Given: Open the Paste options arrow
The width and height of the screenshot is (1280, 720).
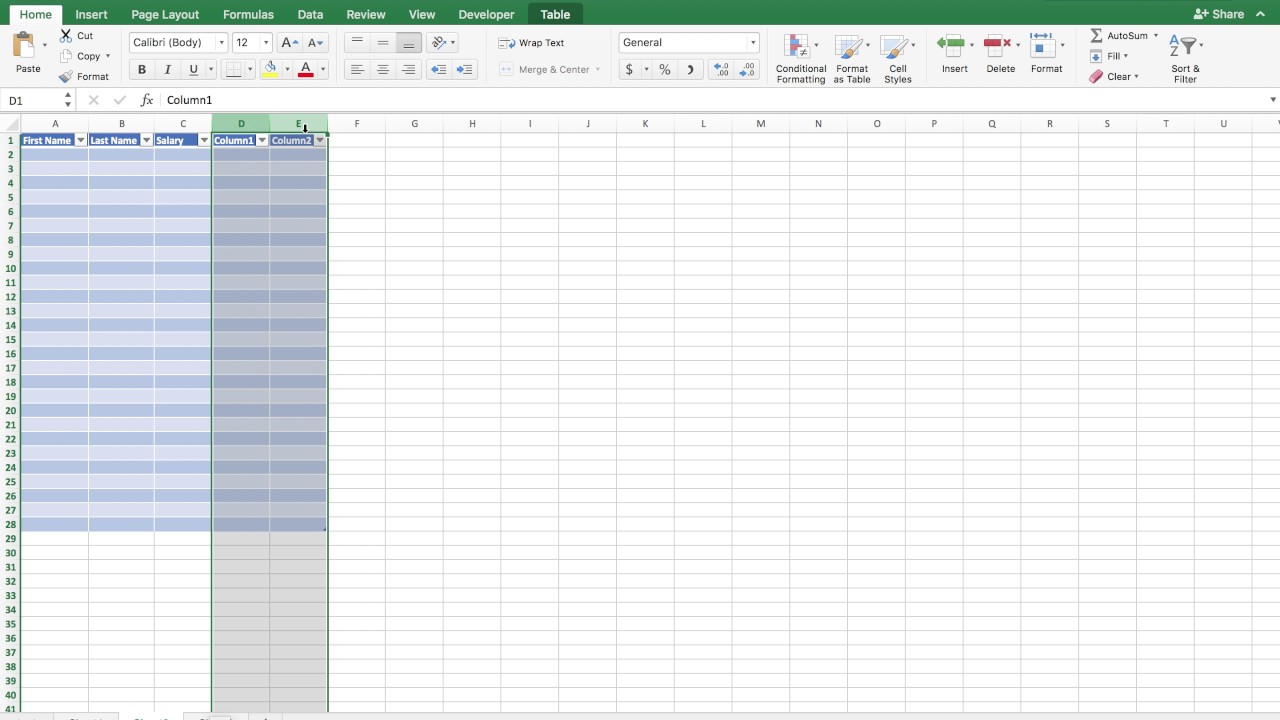Looking at the screenshot, I should click(44, 46).
